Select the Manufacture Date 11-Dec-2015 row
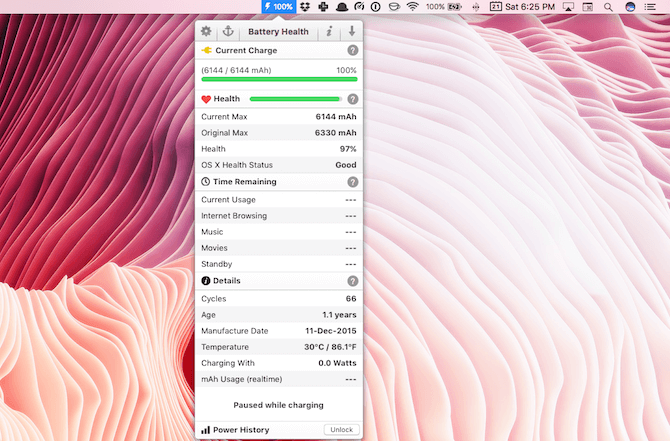 279,331
